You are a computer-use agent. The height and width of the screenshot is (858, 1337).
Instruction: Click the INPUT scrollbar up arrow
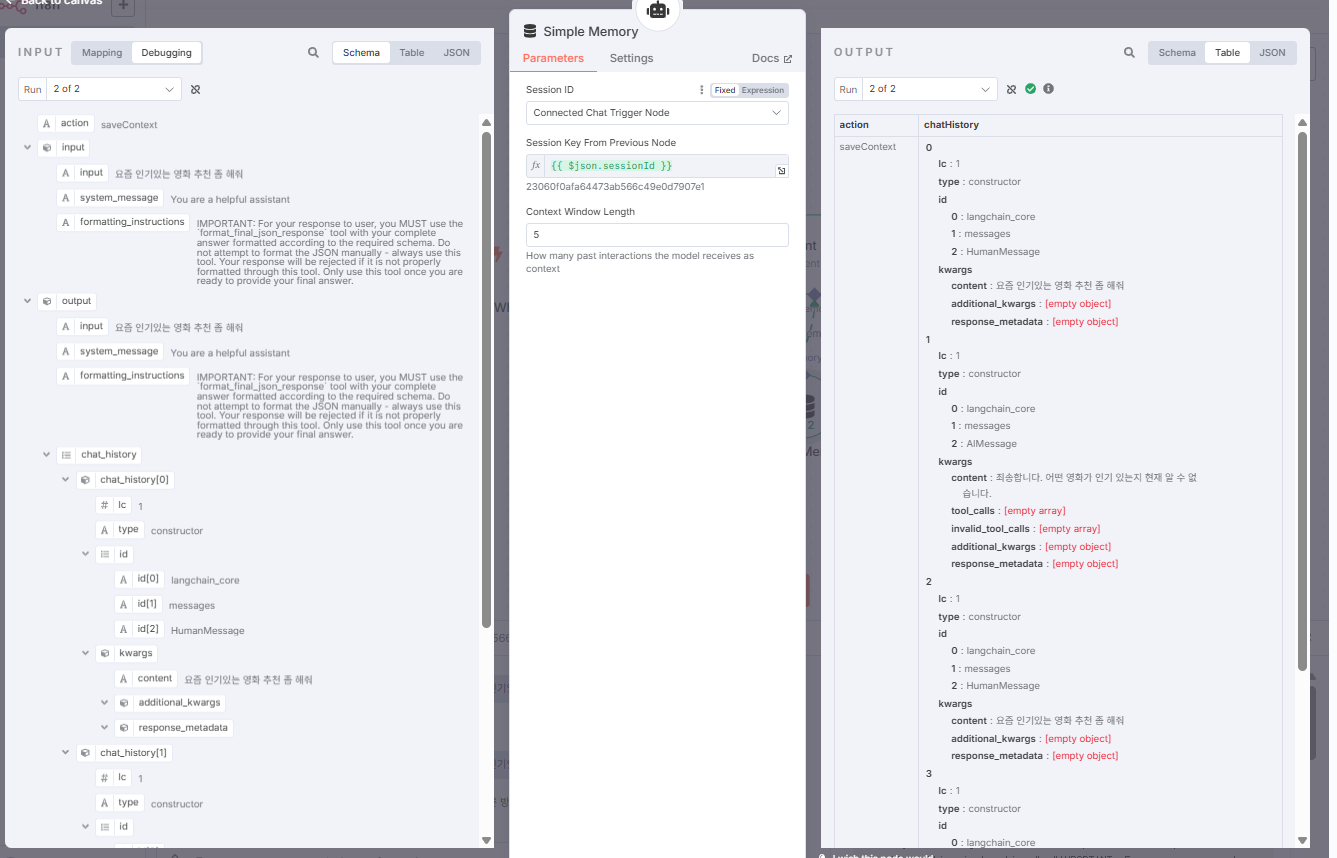click(486, 122)
